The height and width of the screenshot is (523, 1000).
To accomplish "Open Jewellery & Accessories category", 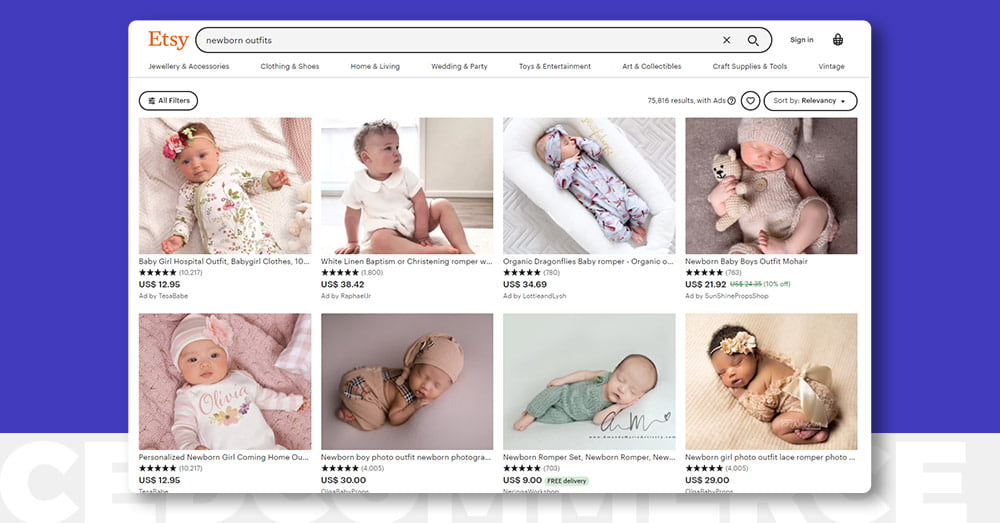I will click(189, 66).
